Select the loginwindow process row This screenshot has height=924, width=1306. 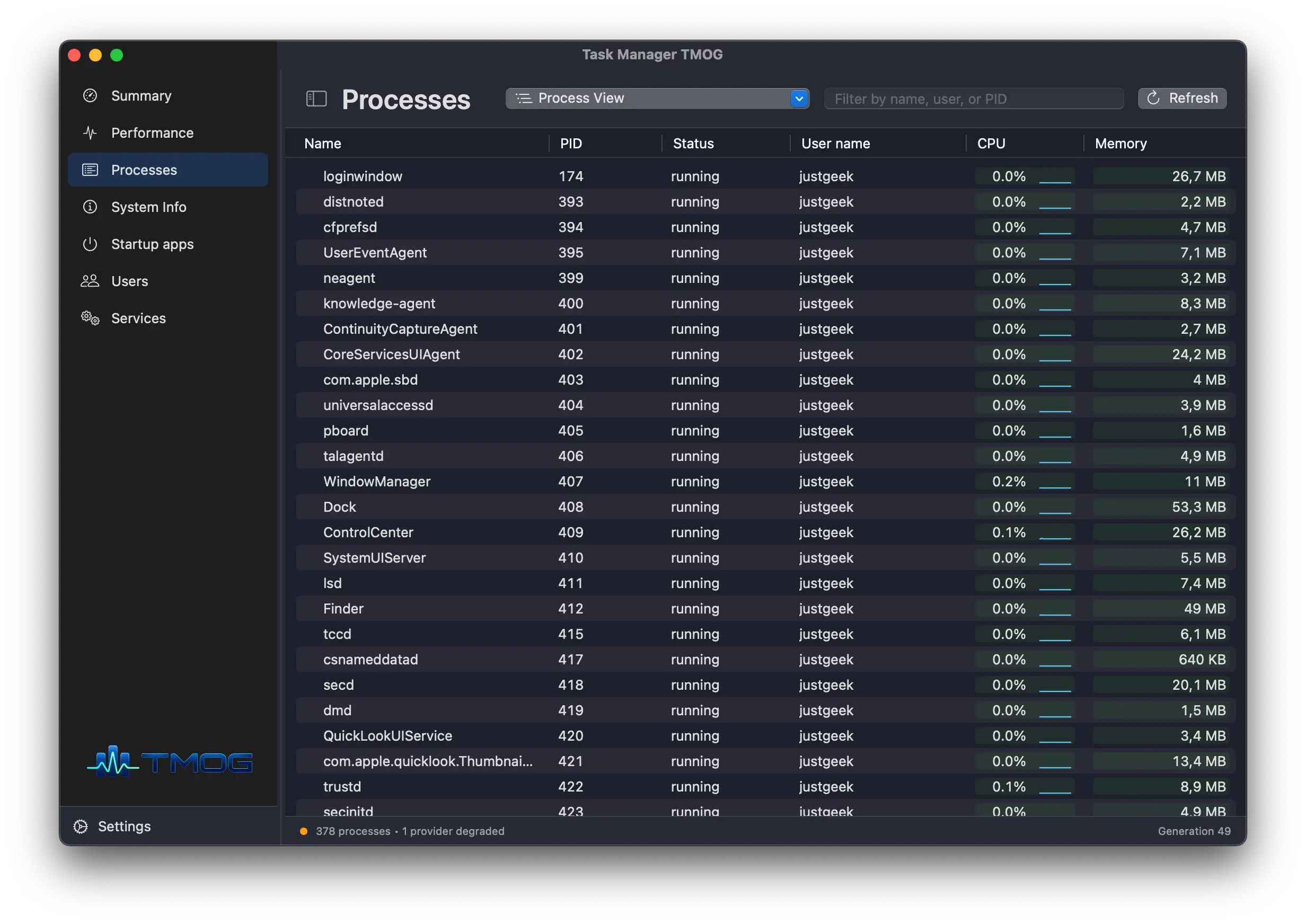point(765,176)
